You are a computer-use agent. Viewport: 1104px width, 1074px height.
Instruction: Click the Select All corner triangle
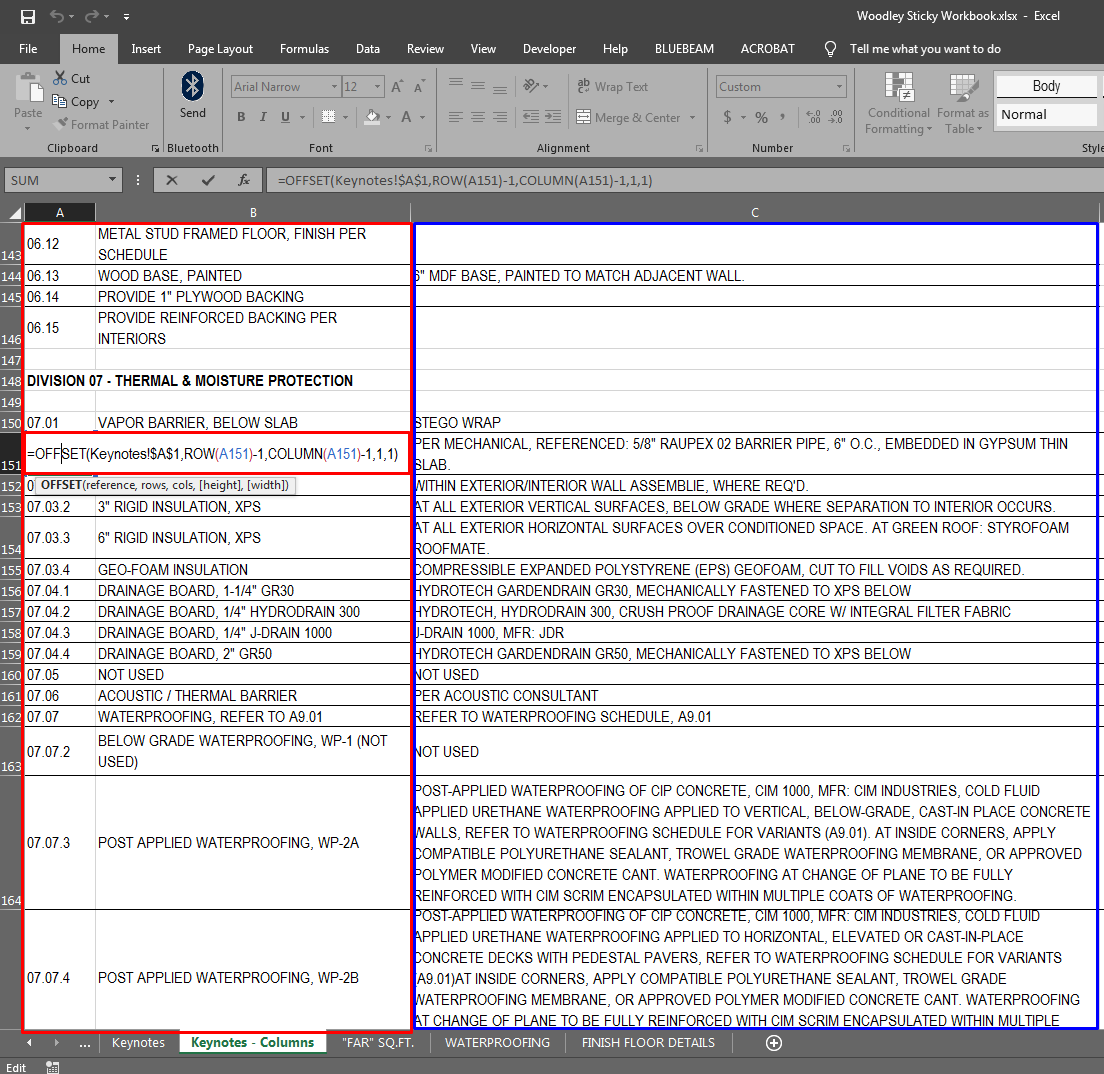coord(13,213)
